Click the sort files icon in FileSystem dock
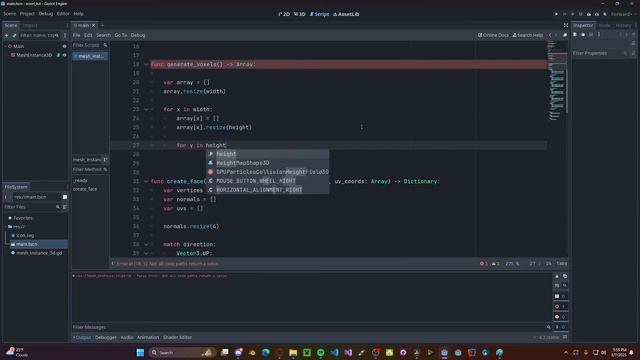Screen dimensions: 640x360 (64, 207)
